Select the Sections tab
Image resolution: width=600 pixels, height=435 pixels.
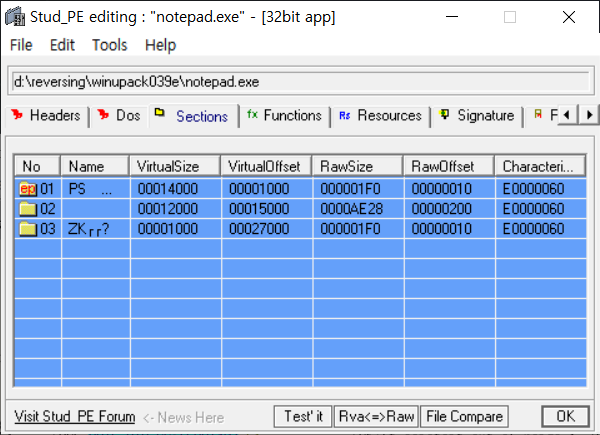(x=194, y=116)
